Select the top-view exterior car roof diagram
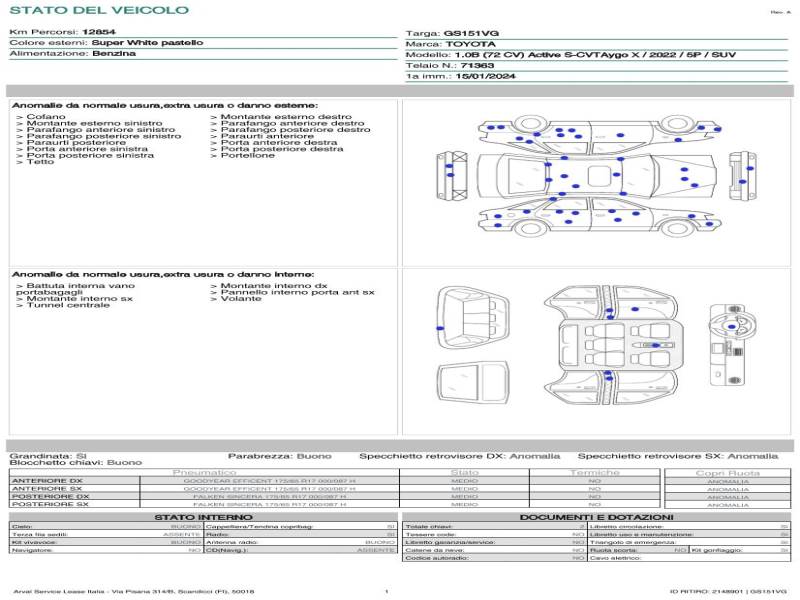This screenshot has height=600, width=800. [598, 176]
